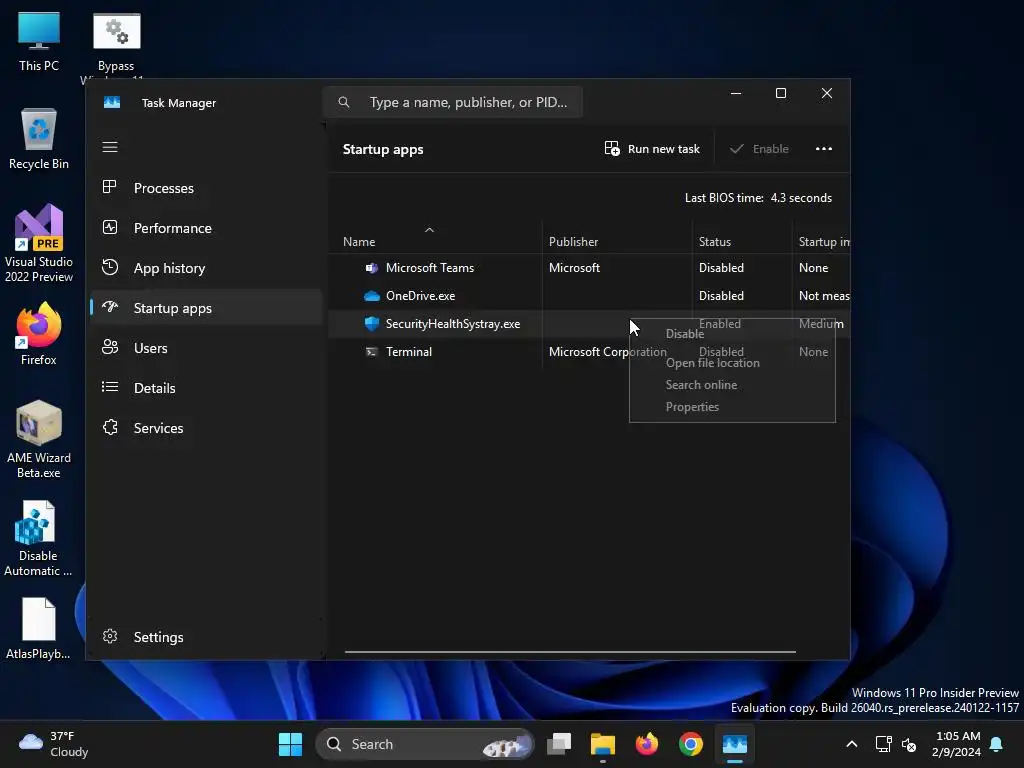
Task: Sort by the Publisher column header
Action: click(x=573, y=242)
